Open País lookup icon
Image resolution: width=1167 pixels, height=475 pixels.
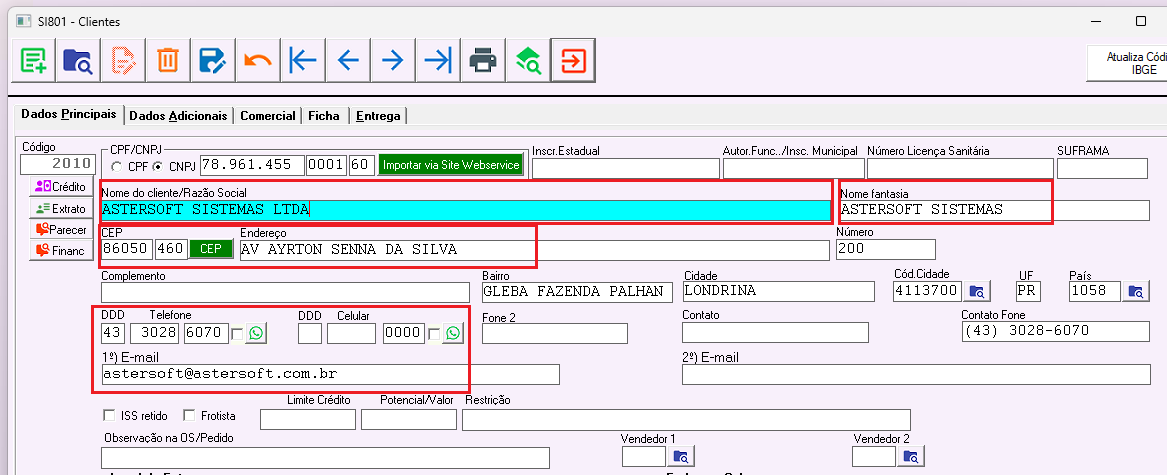click(1135, 291)
